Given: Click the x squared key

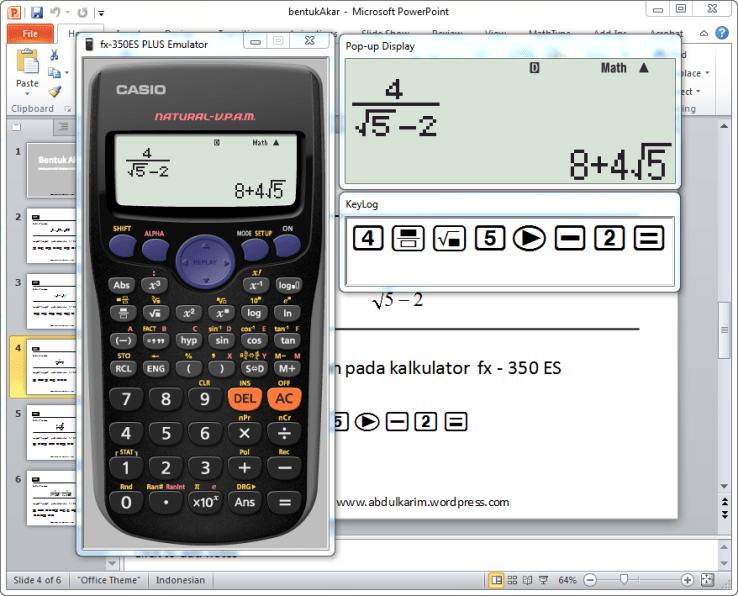Looking at the screenshot, I should coord(189,313).
